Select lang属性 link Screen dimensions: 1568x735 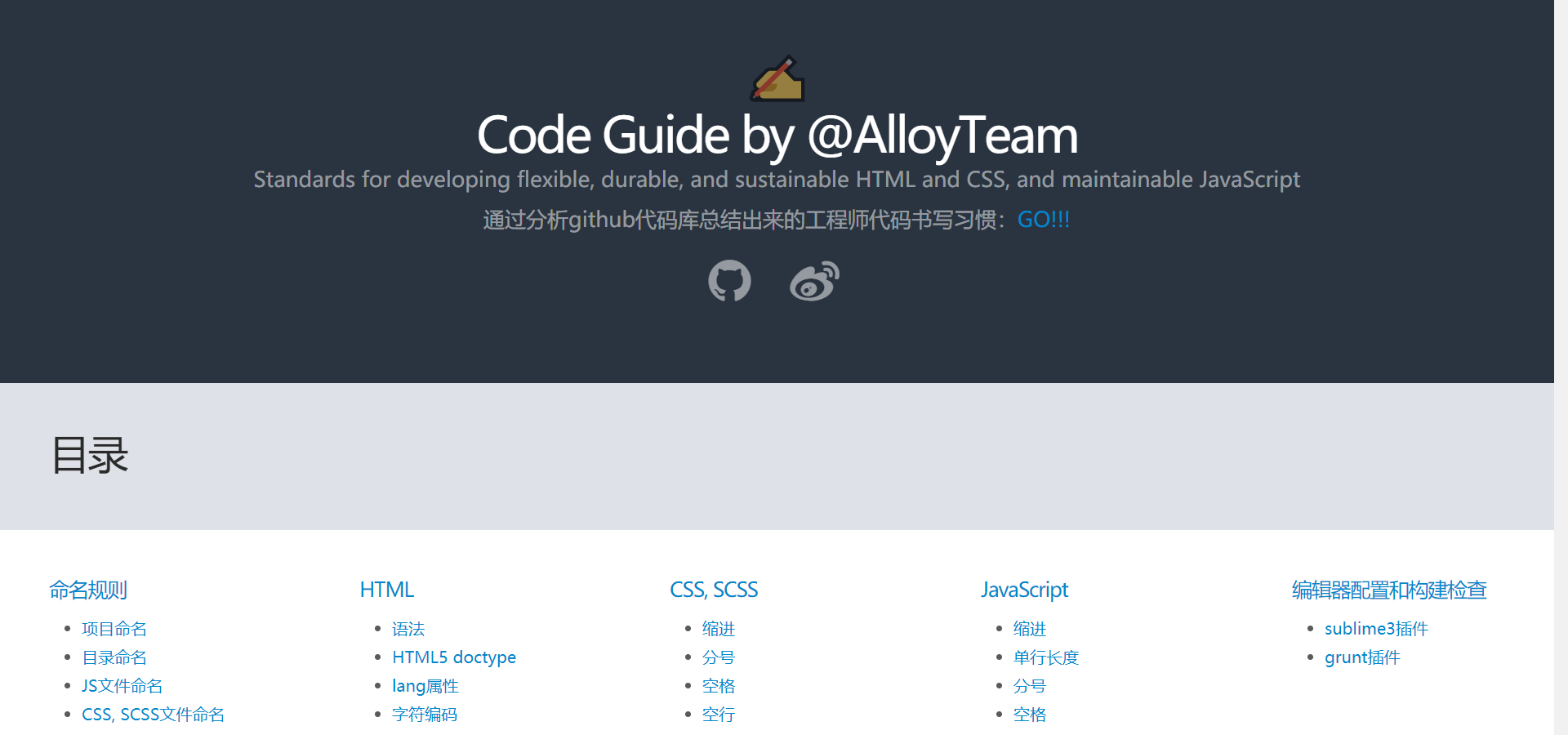tap(425, 686)
